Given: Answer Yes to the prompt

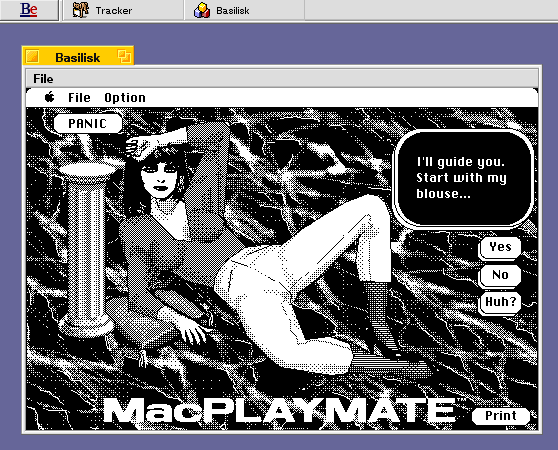Looking at the screenshot, I should [x=500, y=247].
